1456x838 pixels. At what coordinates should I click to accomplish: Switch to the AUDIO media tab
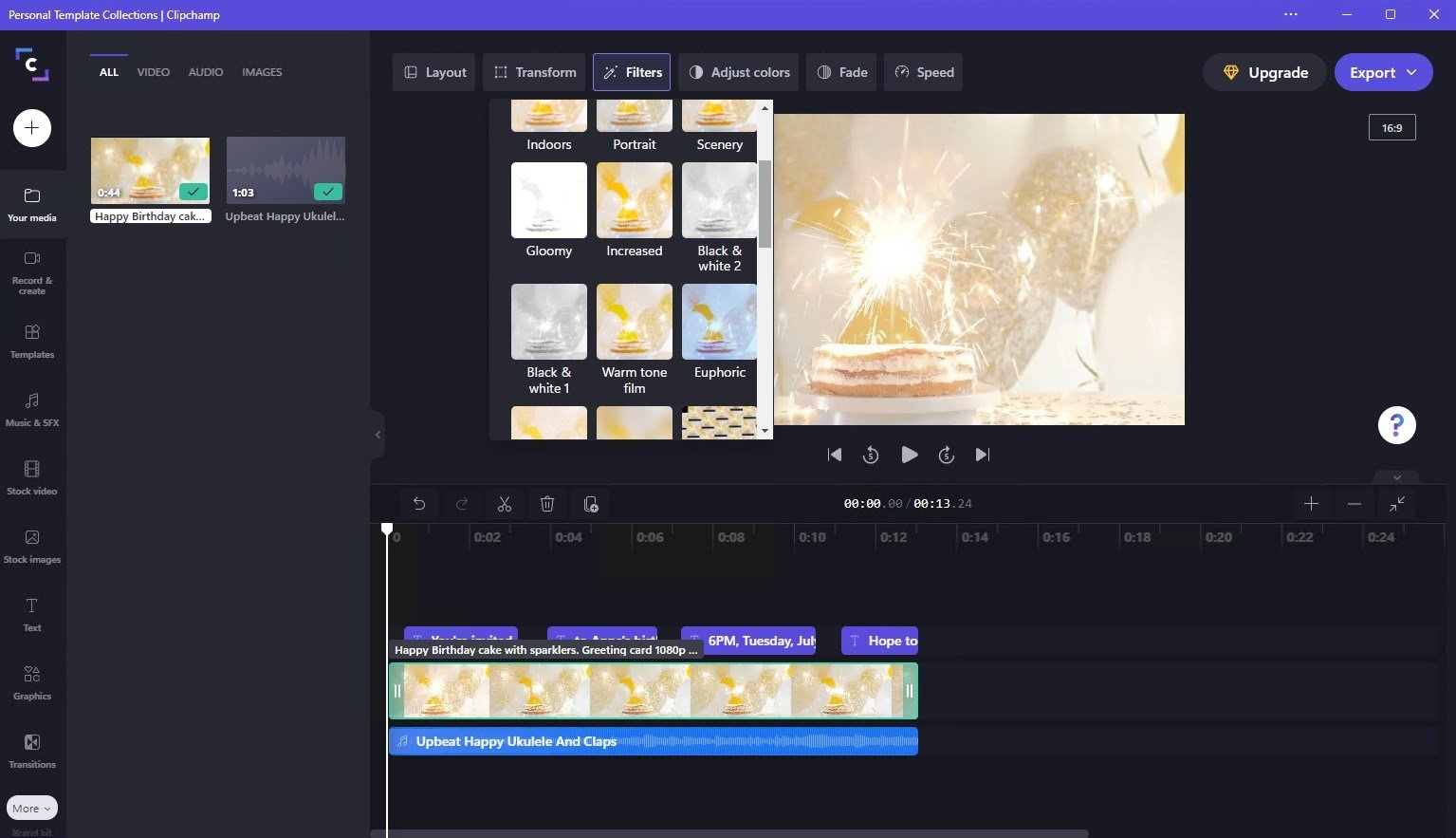[x=206, y=72]
